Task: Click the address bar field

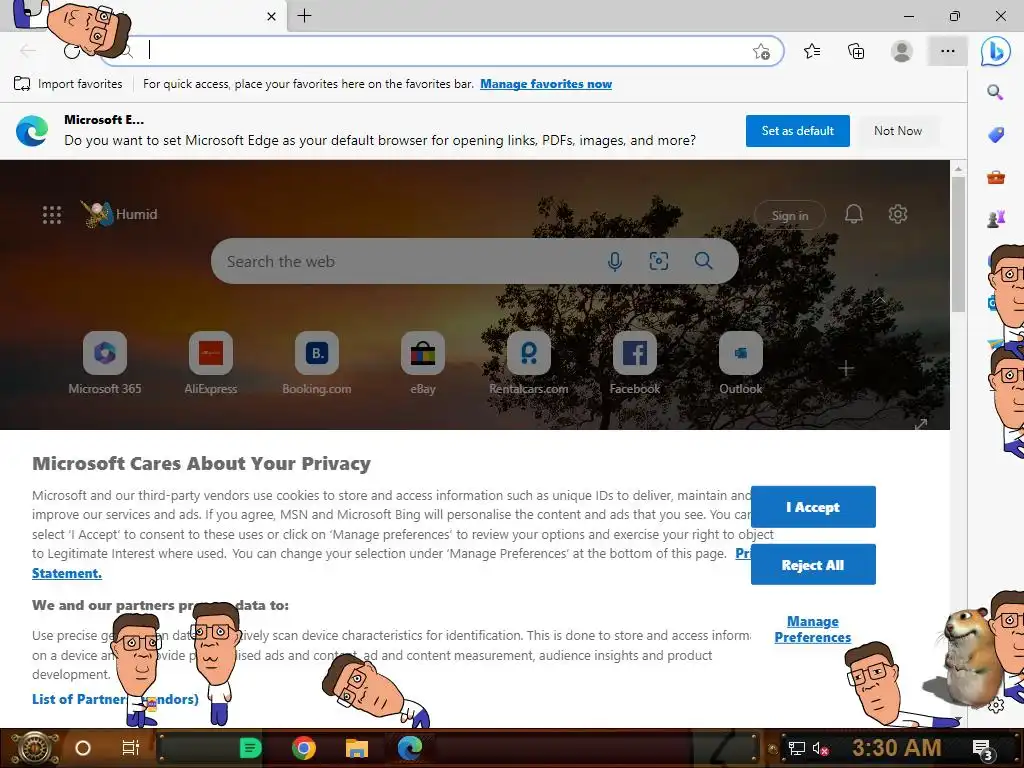Action: pos(444,51)
